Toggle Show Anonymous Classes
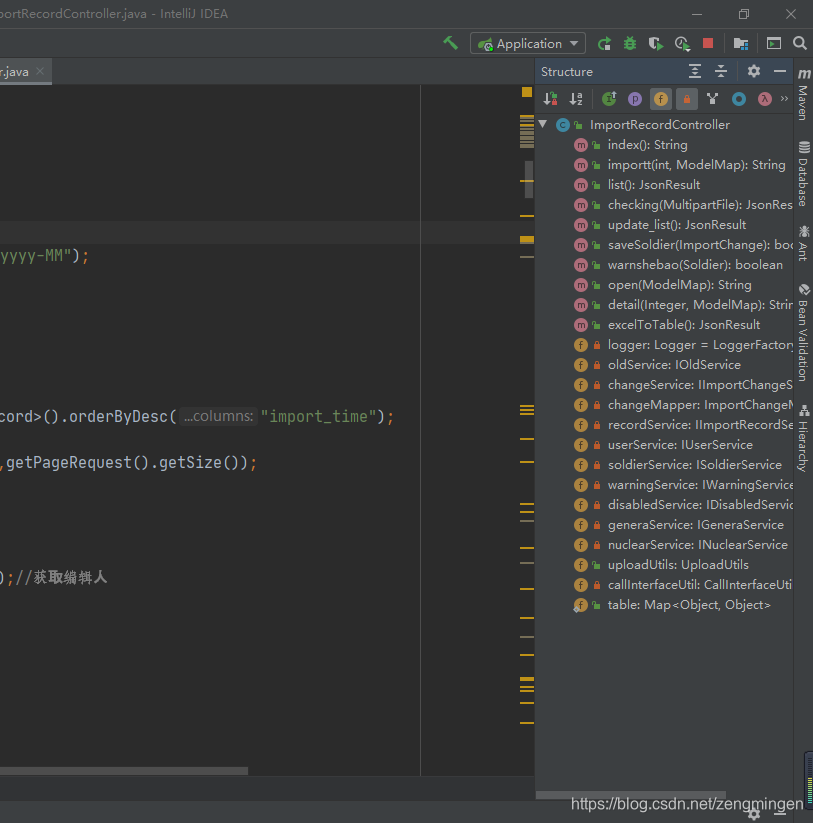 tap(739, 99)
